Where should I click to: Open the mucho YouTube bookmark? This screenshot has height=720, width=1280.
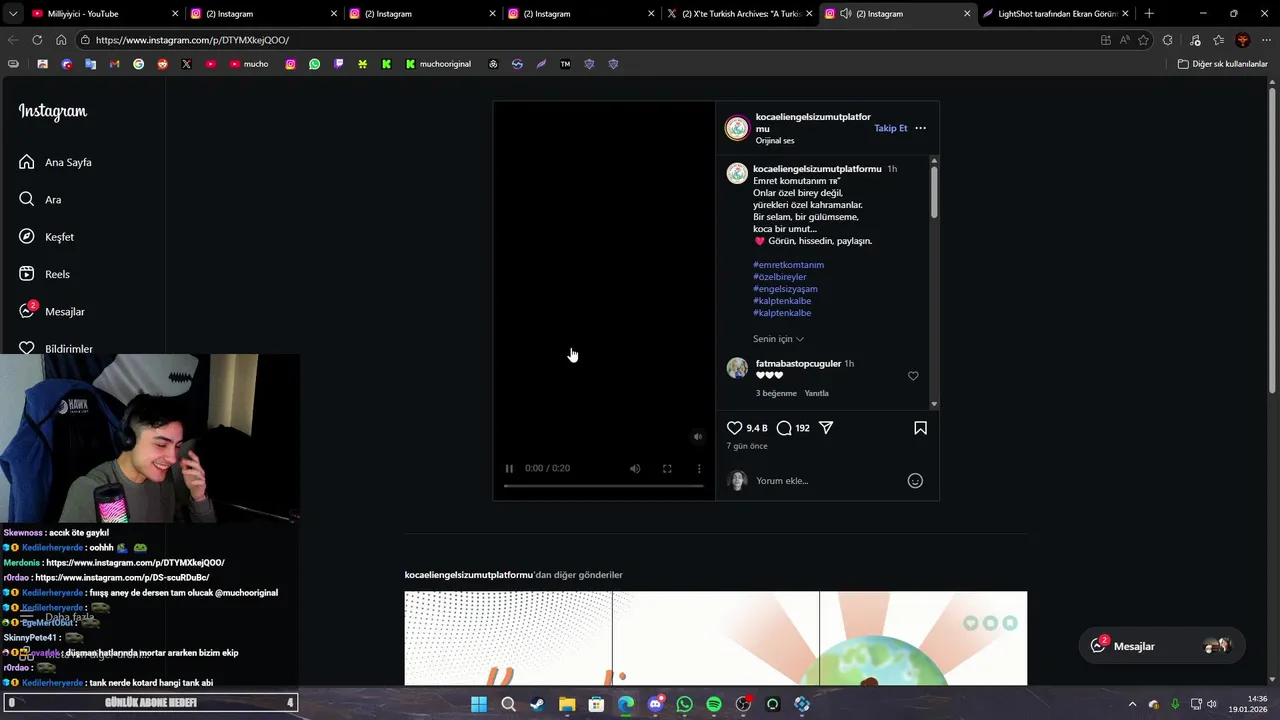(249, 64)
